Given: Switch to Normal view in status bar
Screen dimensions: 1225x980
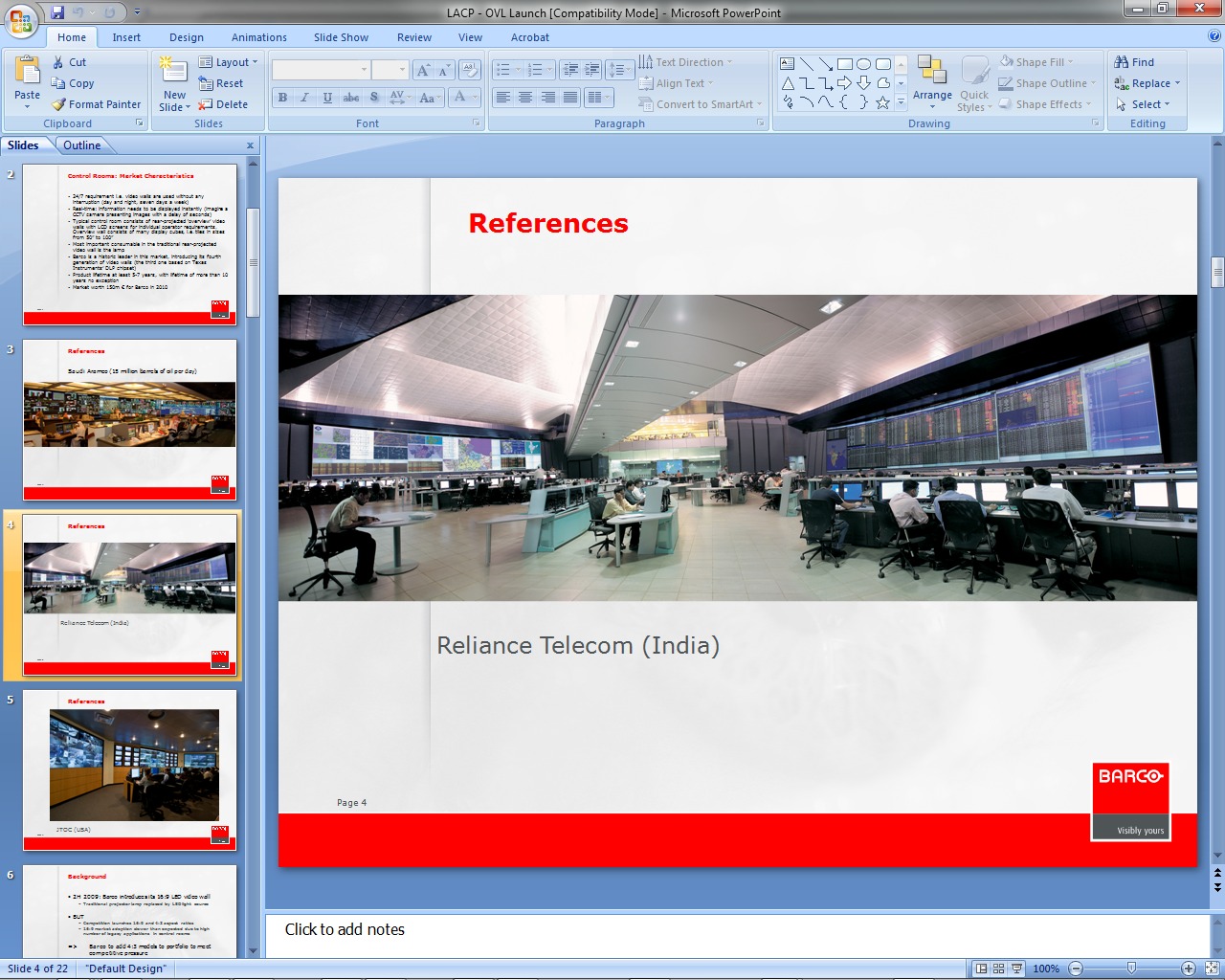Looking at the screenshot, I should 980,969.
